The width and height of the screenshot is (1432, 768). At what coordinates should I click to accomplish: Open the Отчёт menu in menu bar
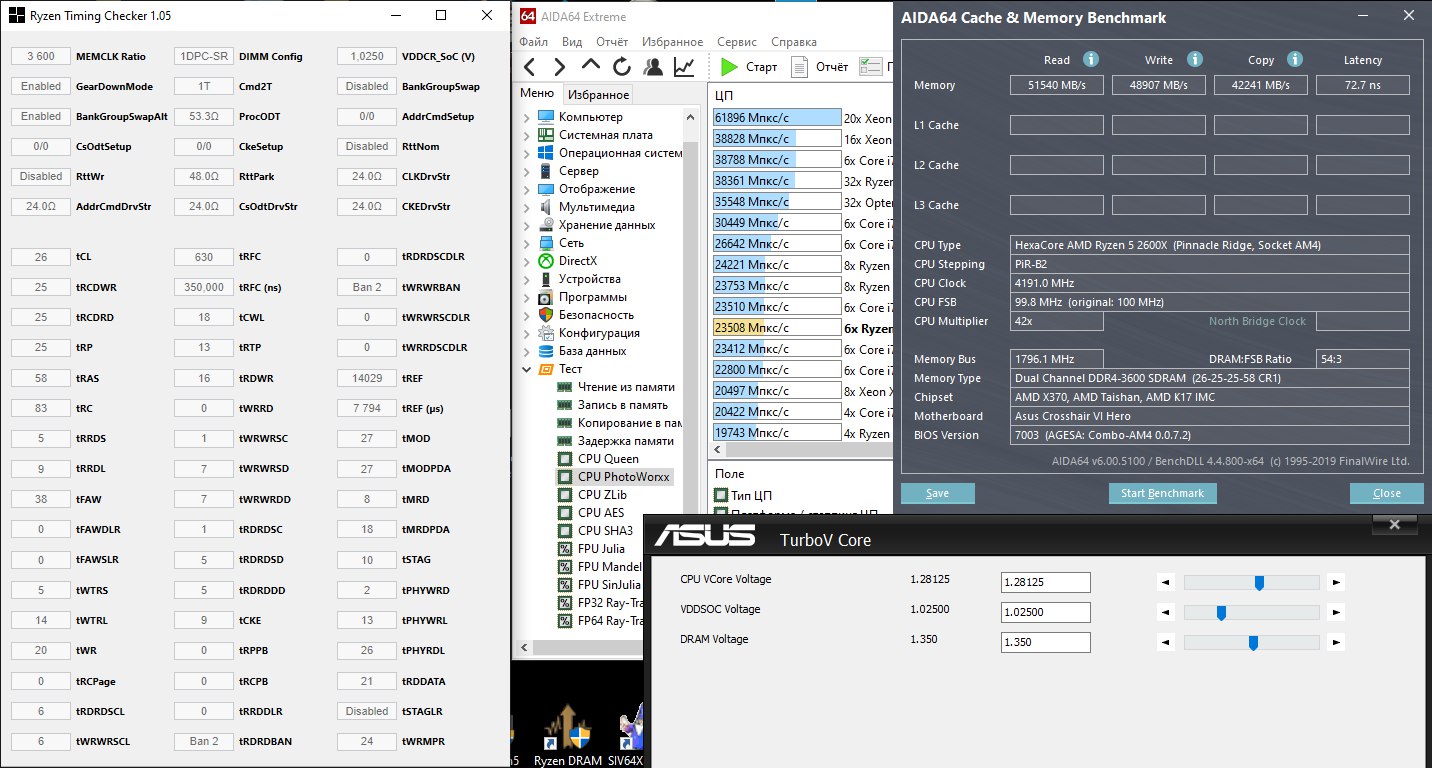tap(612, 42)
